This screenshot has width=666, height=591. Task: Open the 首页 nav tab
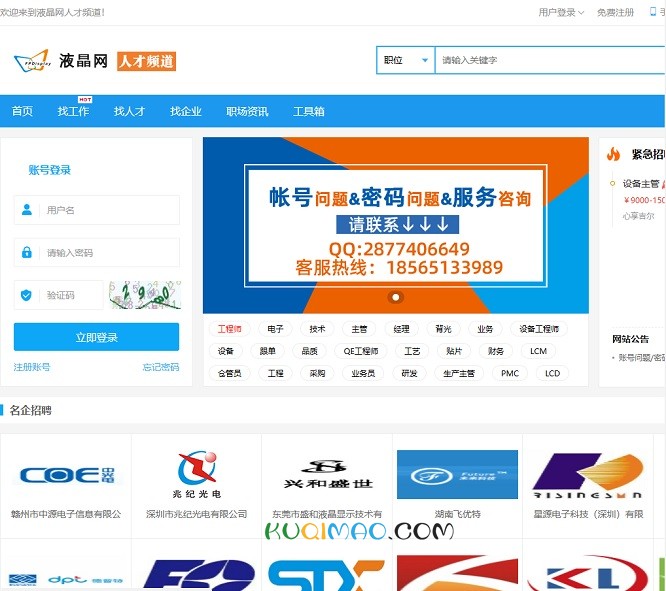click(x=22, y=111)
